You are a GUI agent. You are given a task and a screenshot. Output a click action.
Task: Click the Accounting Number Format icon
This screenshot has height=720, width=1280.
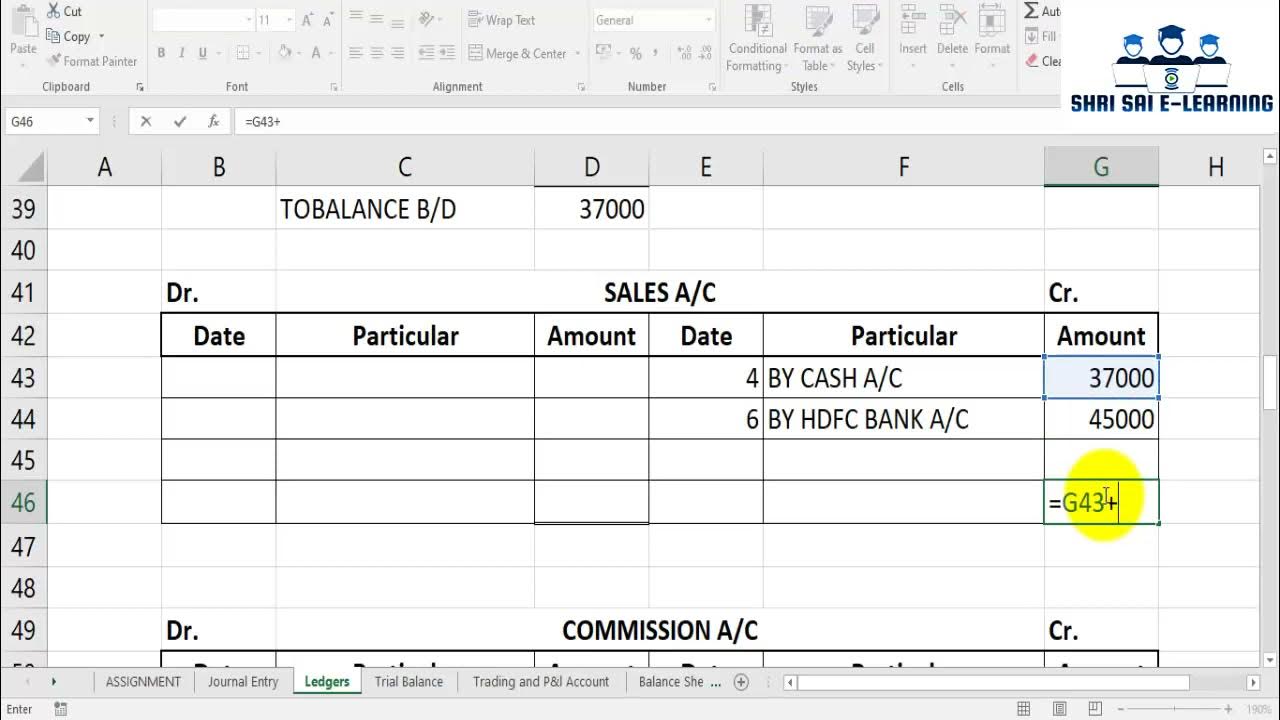click(604, 54)
